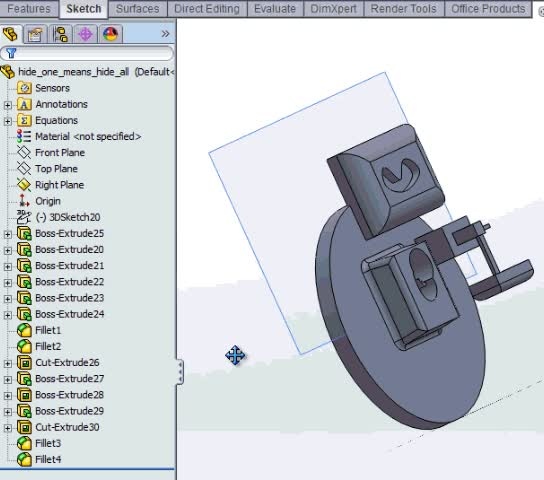Expand the Cut-Extrude30 feature node

point(8,428)
